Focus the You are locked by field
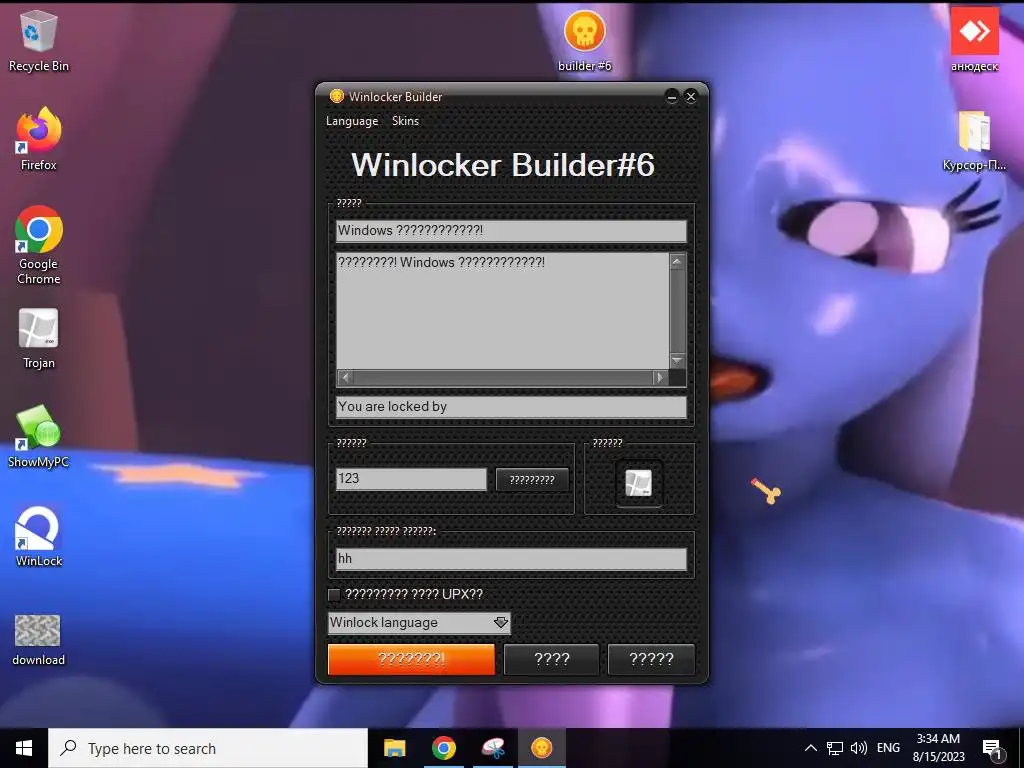The image size is (1024, 768). pyautogui.click(x=511, y=407)
